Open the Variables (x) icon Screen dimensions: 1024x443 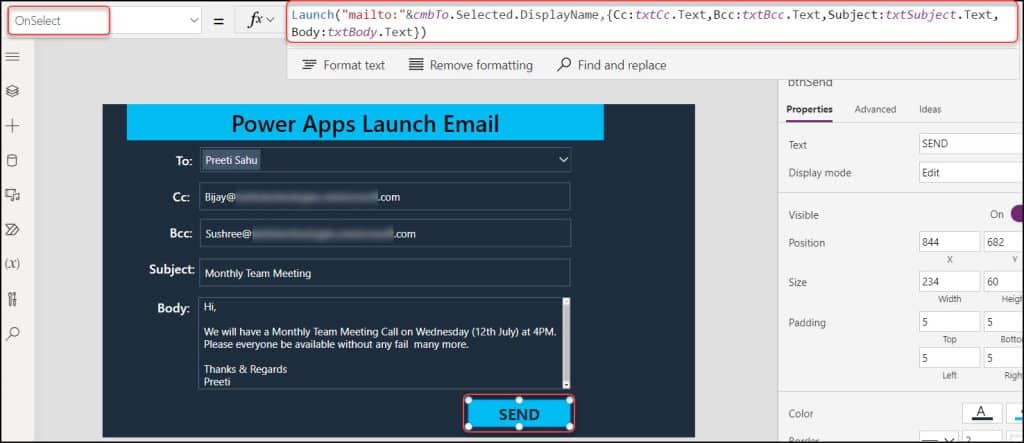12,264
